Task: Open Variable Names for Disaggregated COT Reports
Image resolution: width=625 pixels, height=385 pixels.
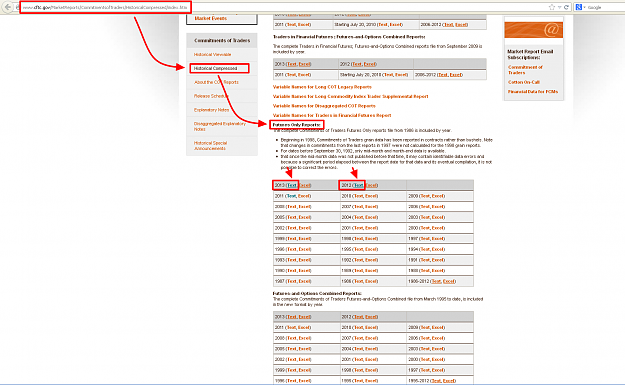Action: [324, 106]
